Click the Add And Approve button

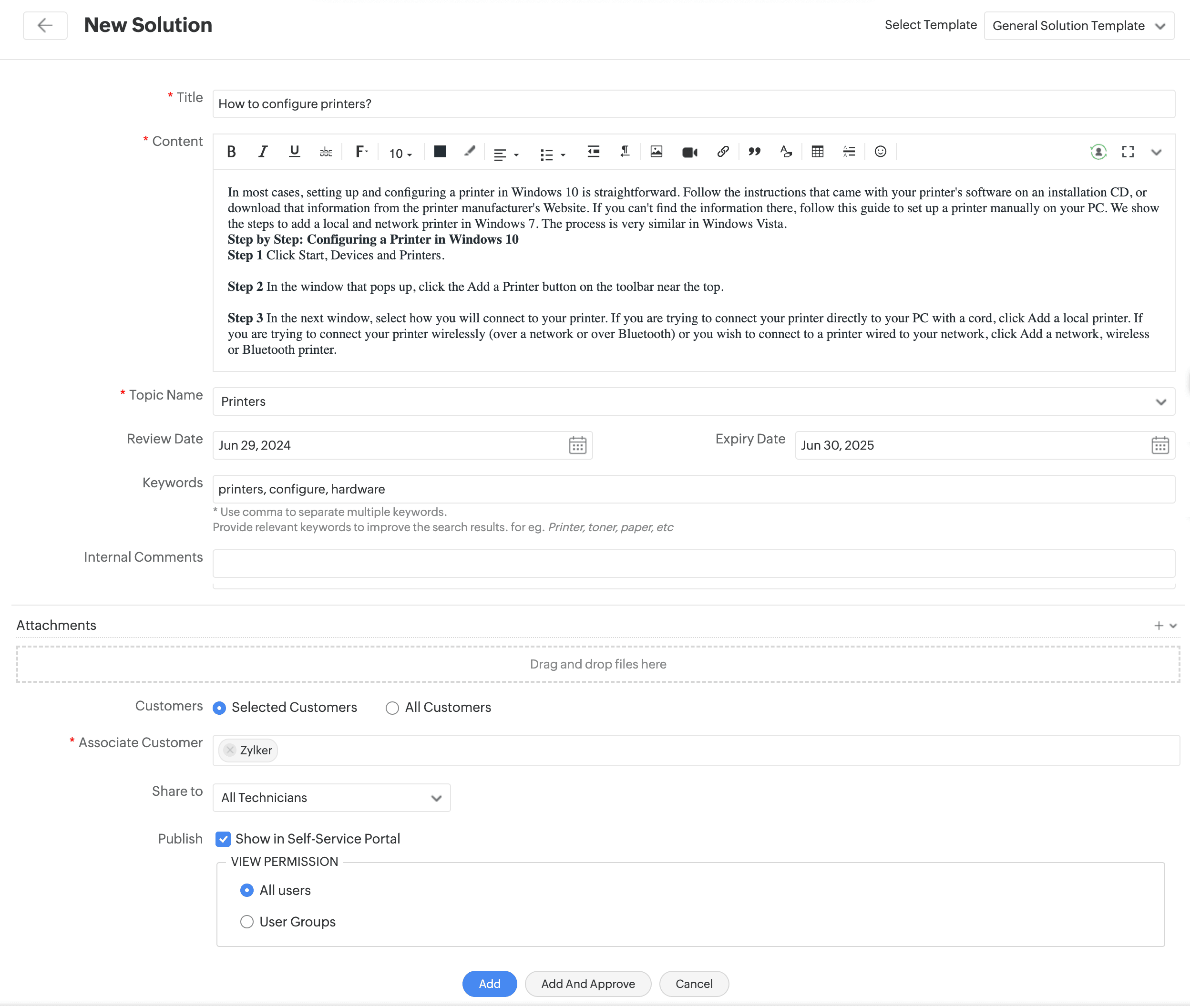point(588,983)
